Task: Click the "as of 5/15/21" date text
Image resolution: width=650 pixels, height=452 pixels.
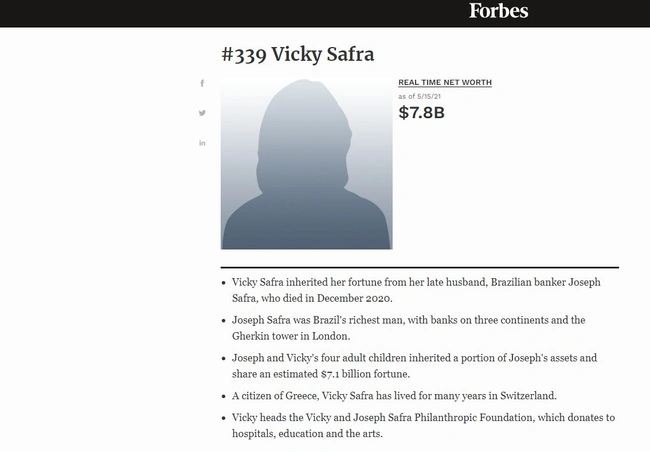Action: tap(421, 95)
